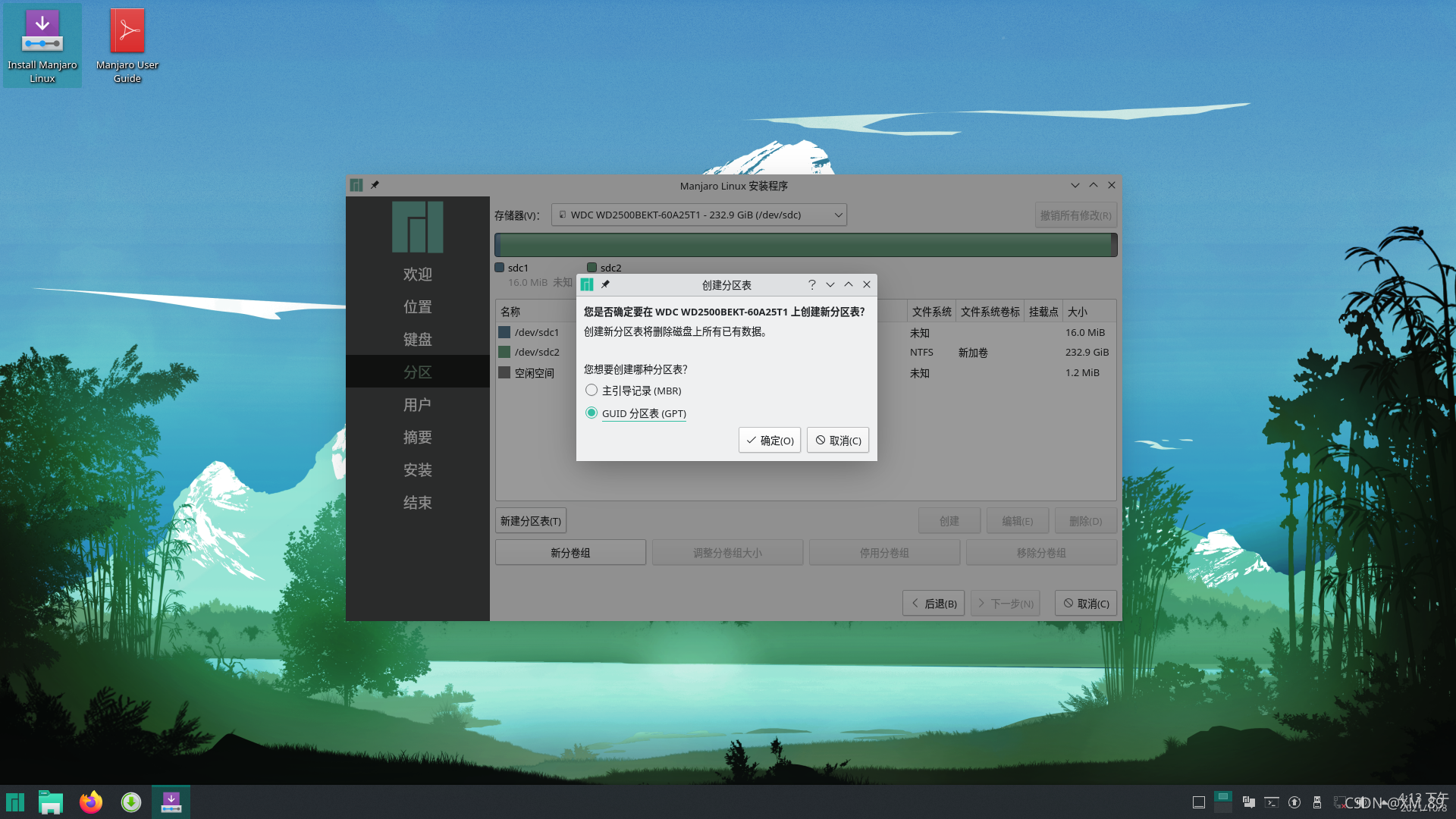
Task: Go to the 安装 step in sidebar
Action: 418,469
